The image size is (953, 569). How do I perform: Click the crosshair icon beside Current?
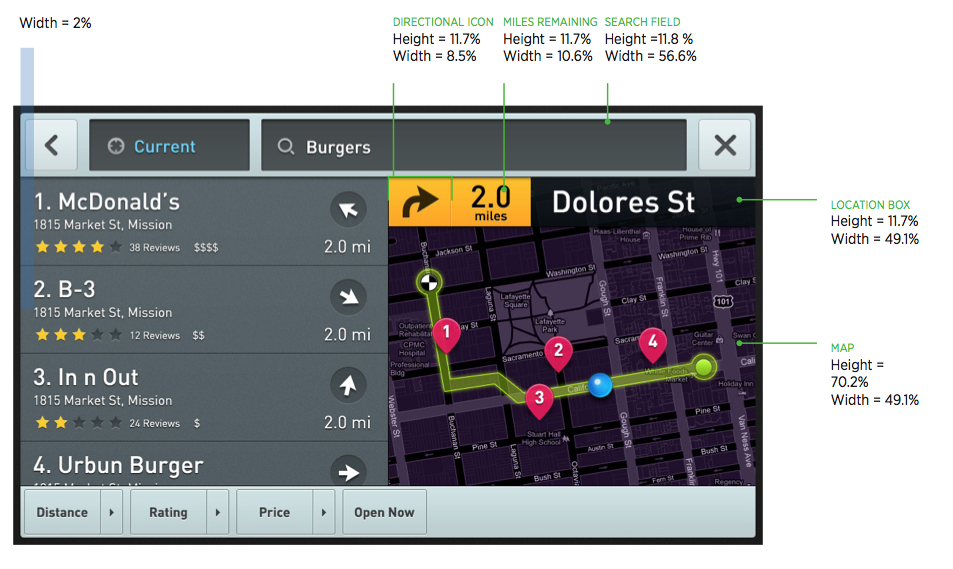(115, 146)
